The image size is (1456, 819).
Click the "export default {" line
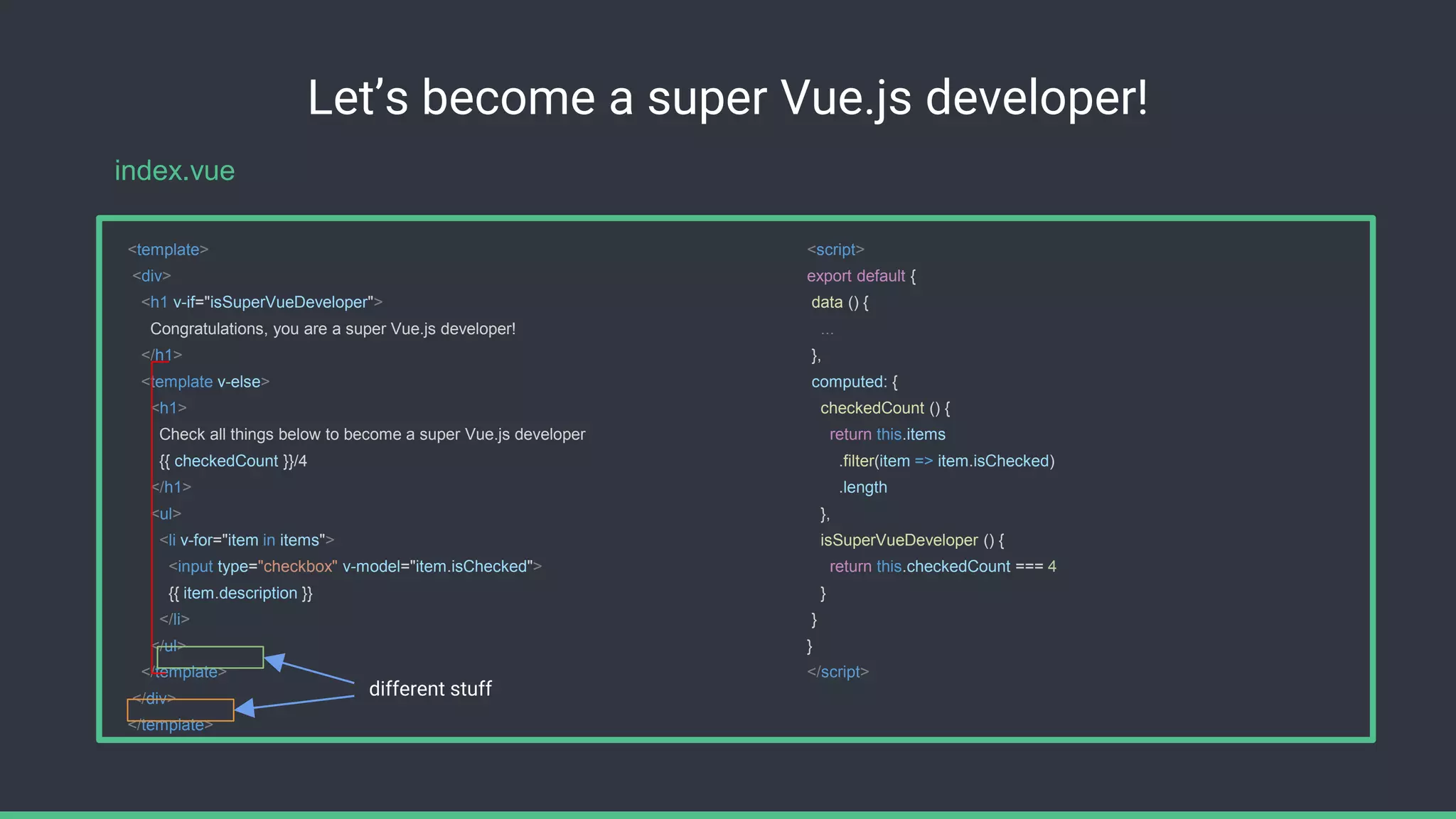click(x=861, y=276)
